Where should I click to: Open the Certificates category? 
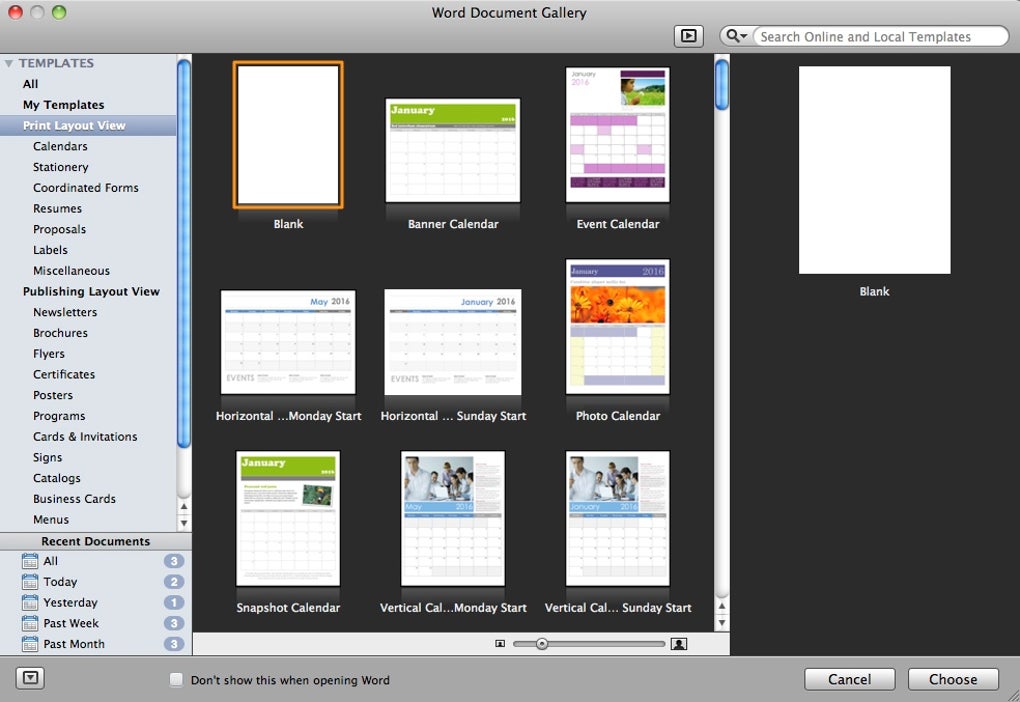88,375
